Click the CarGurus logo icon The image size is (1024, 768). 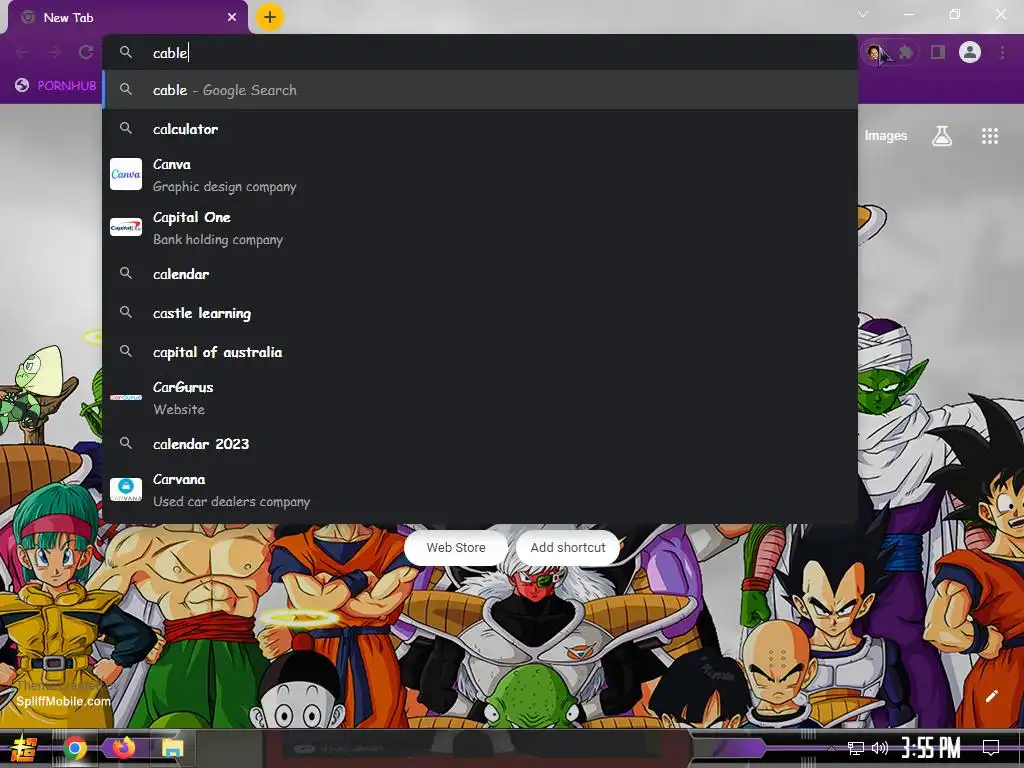pyautogui.click(x=126, y=397)
